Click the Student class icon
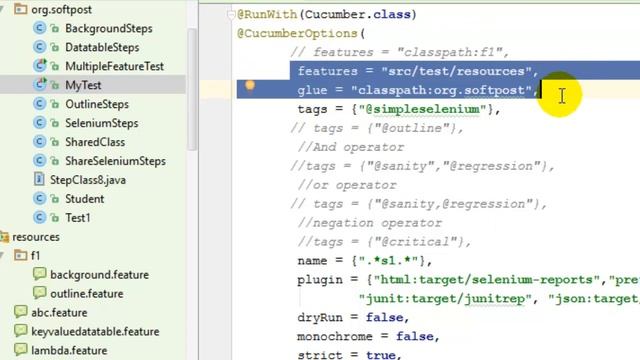This screenshot has height=360, width=640. tap(40, 198)
